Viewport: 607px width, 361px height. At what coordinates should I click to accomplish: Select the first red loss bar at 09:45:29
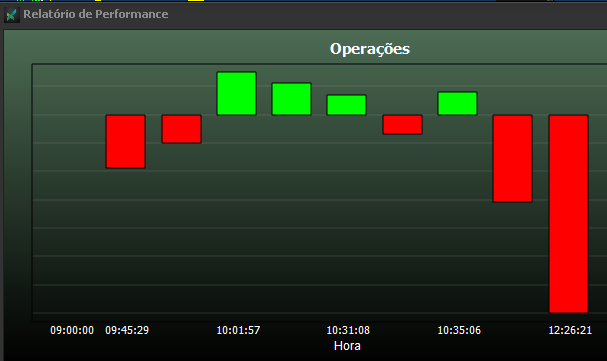coord(125,141)
